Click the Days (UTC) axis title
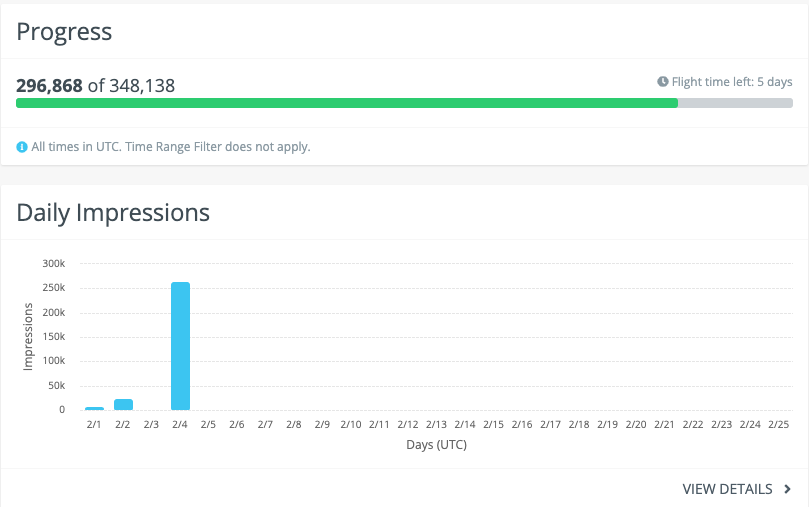This screenshot has width=809, height=507. (x=436, y=445)
